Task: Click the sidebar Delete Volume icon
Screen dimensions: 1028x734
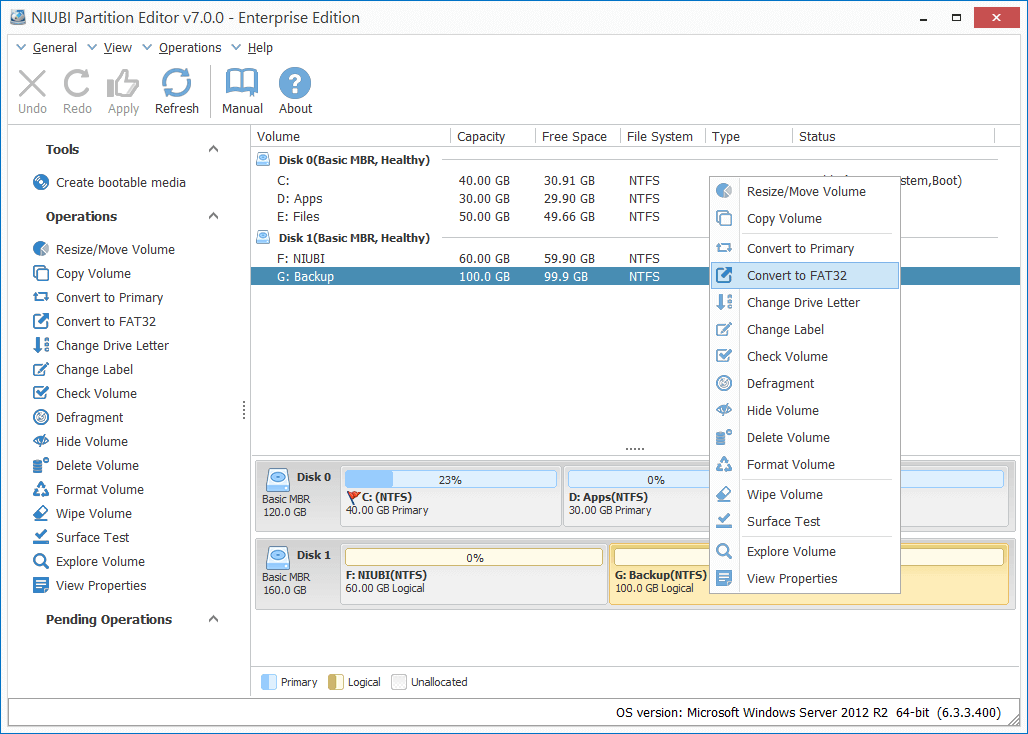Action: 41,465
